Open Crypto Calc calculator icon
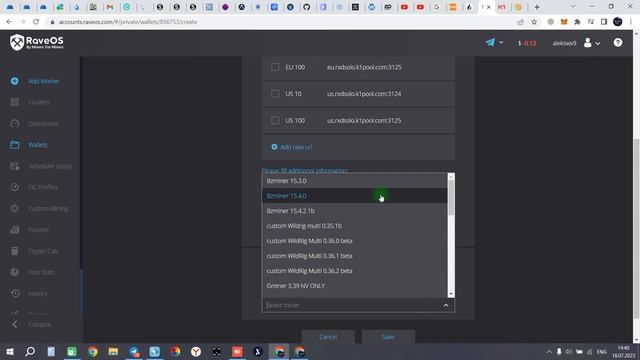The width and height of the screenshot is (640, 360). (x=15, y=251)
